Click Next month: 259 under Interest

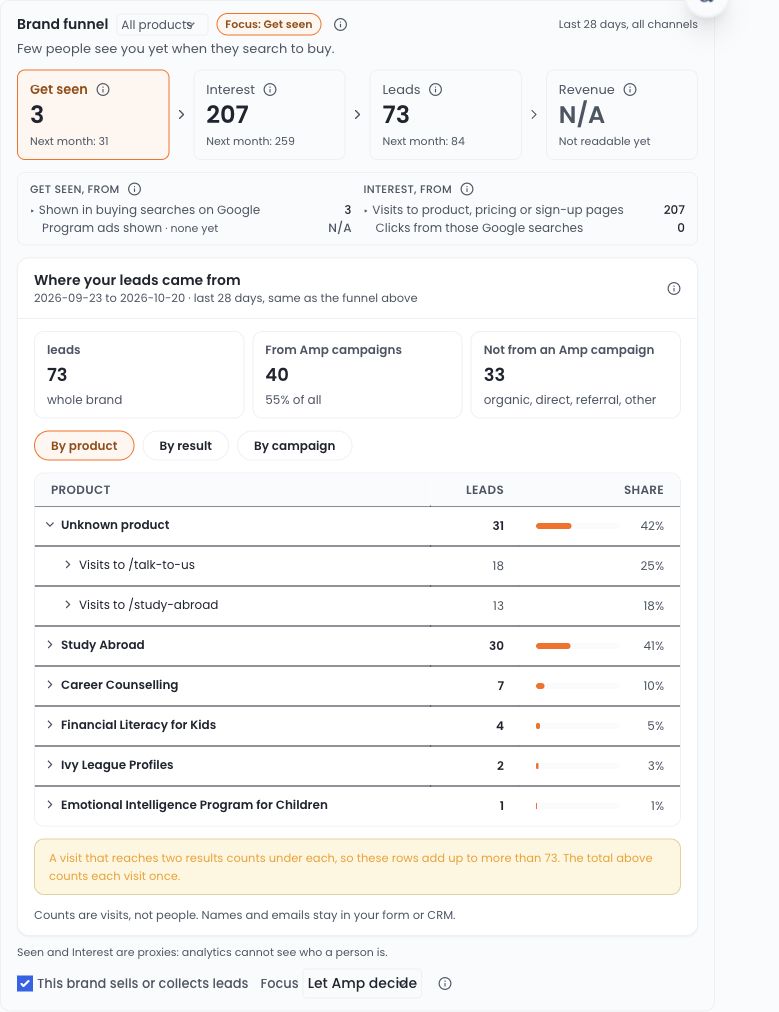point(250,141)
